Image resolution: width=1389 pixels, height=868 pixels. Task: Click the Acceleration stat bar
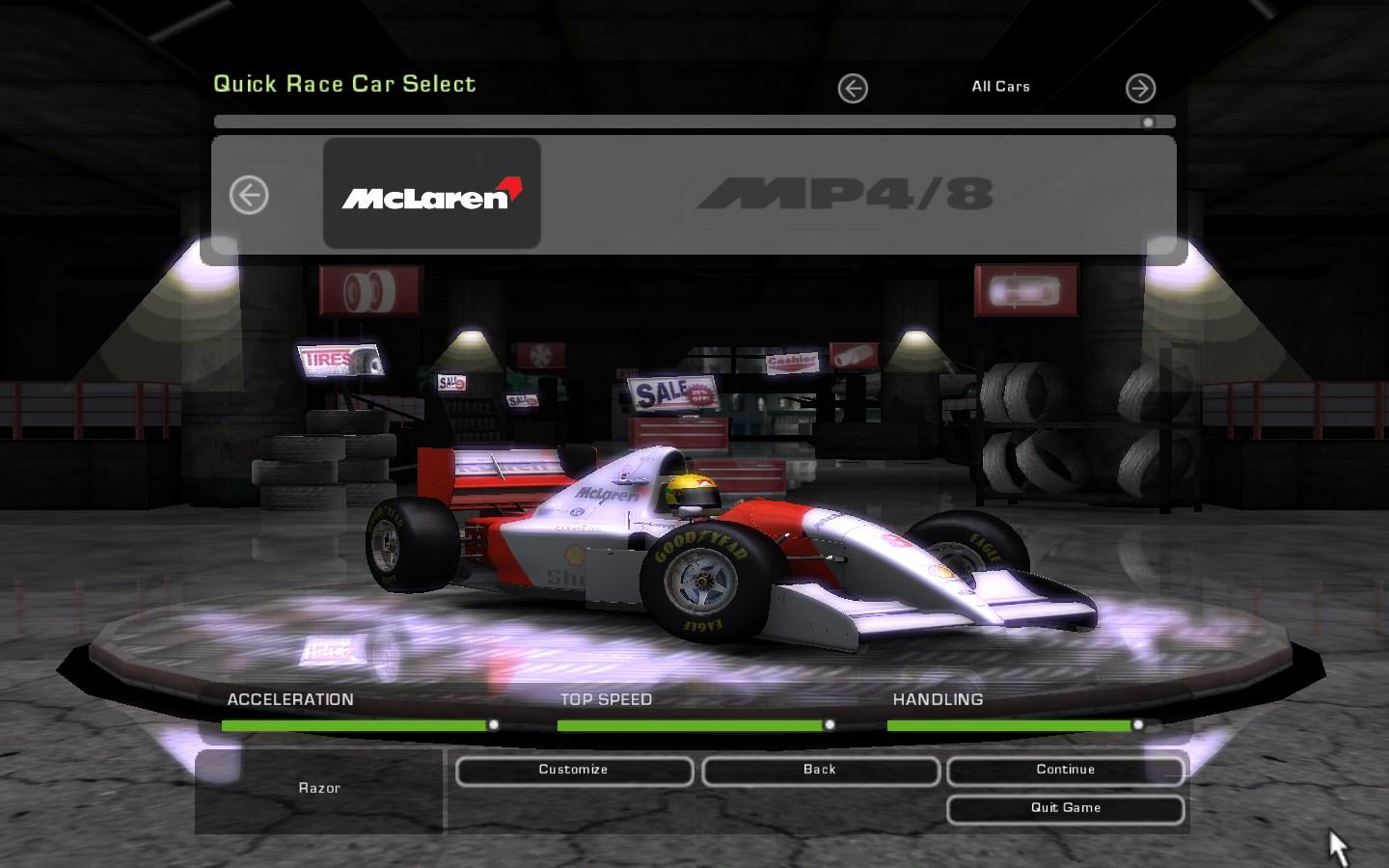coord(361,725)
